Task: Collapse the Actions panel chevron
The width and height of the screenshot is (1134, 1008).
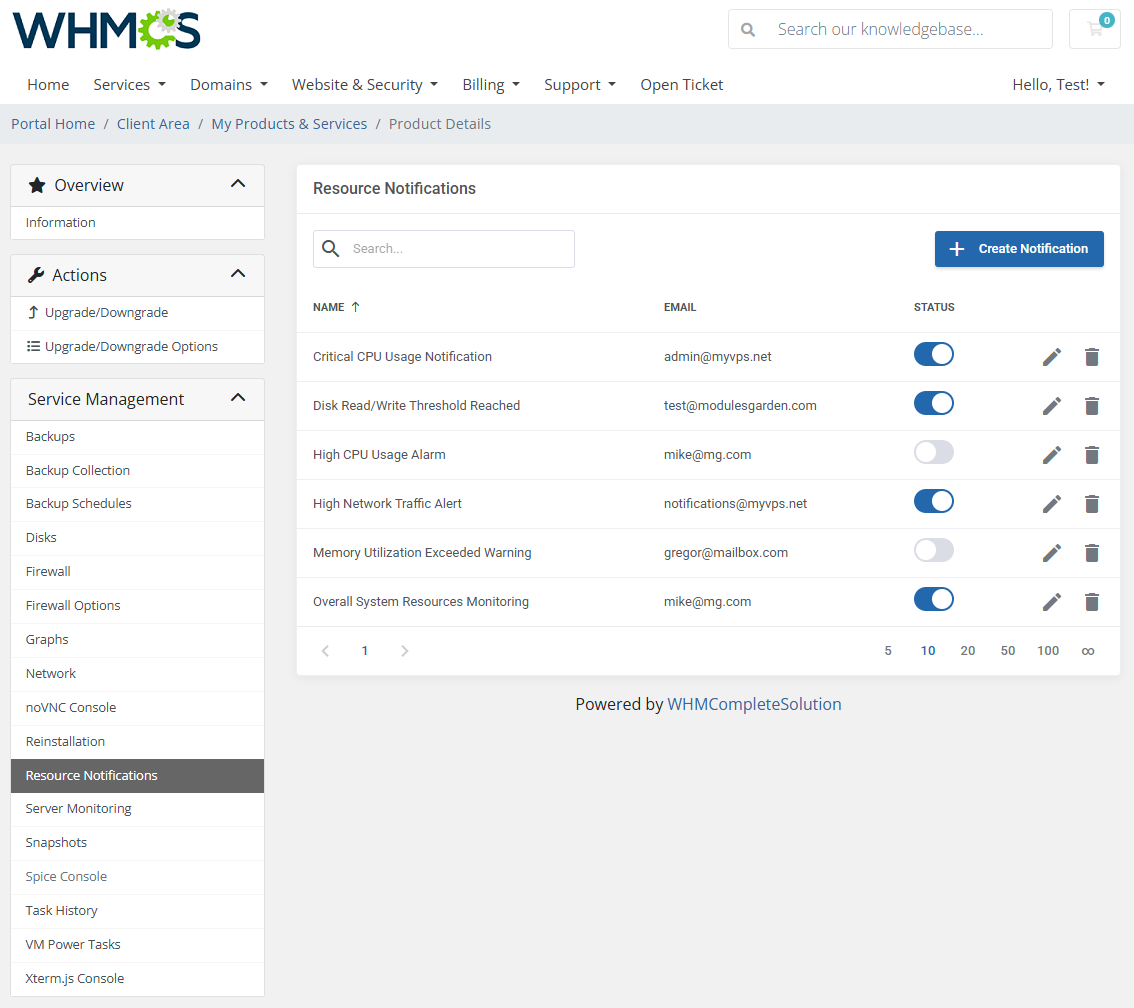Action: pos(238,273)
